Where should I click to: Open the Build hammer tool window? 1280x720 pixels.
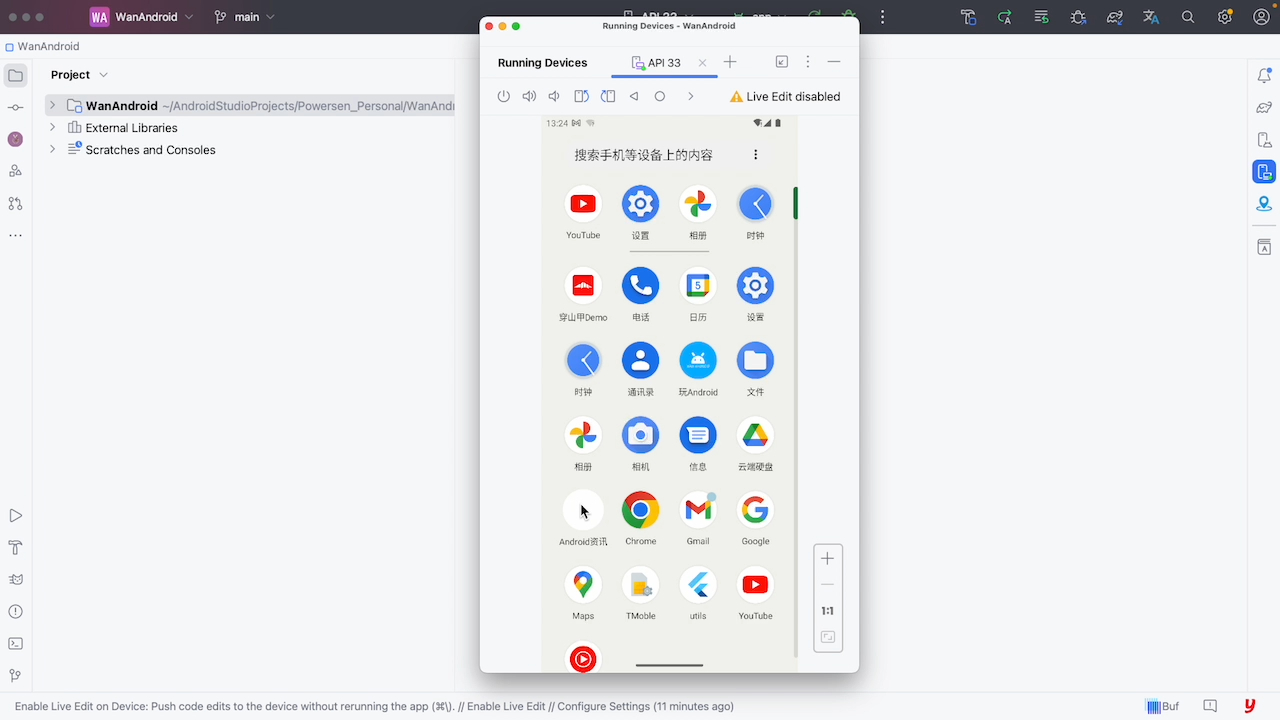point(15,548)
